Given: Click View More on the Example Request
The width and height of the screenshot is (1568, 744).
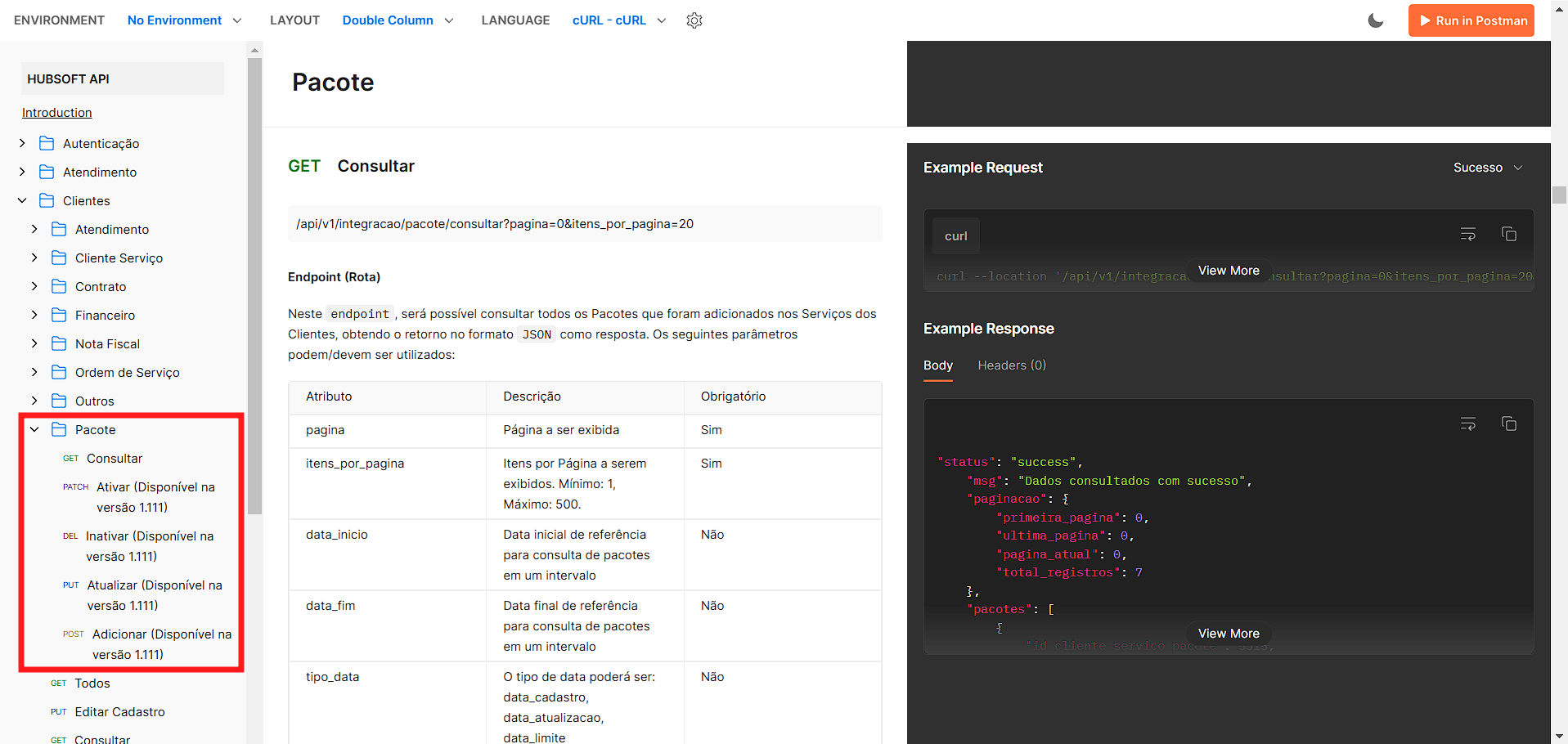Looking at the screenshot, I should (1229, 271).
